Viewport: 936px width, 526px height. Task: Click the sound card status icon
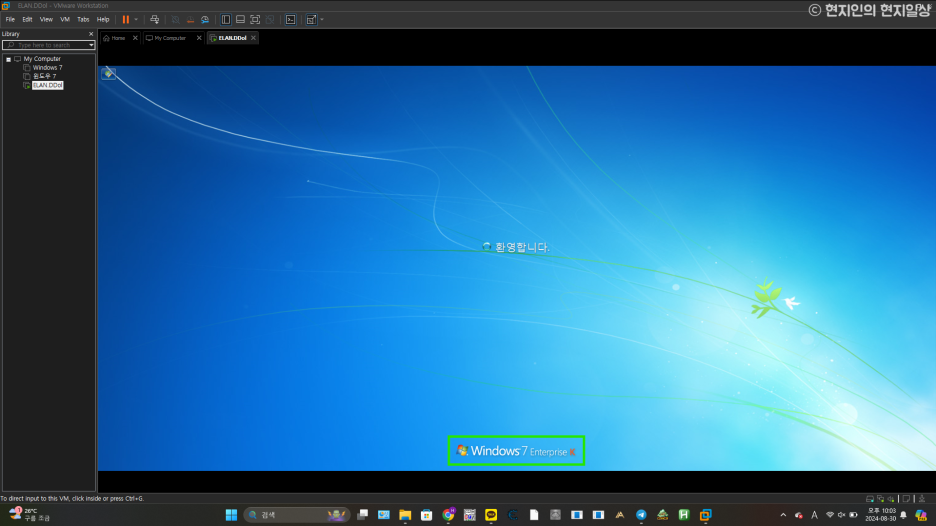891,499
